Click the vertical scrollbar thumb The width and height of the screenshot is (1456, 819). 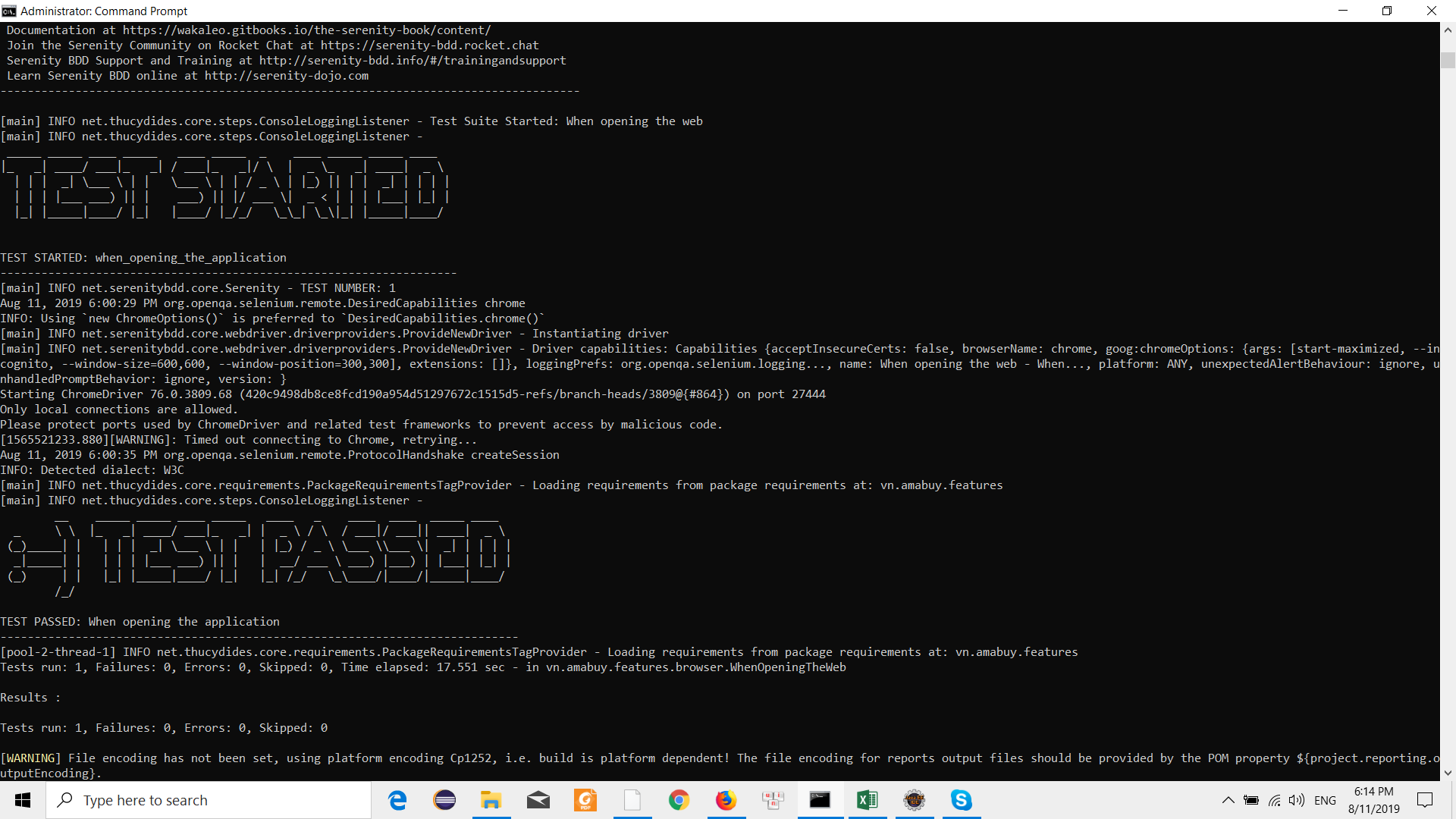1448,61
